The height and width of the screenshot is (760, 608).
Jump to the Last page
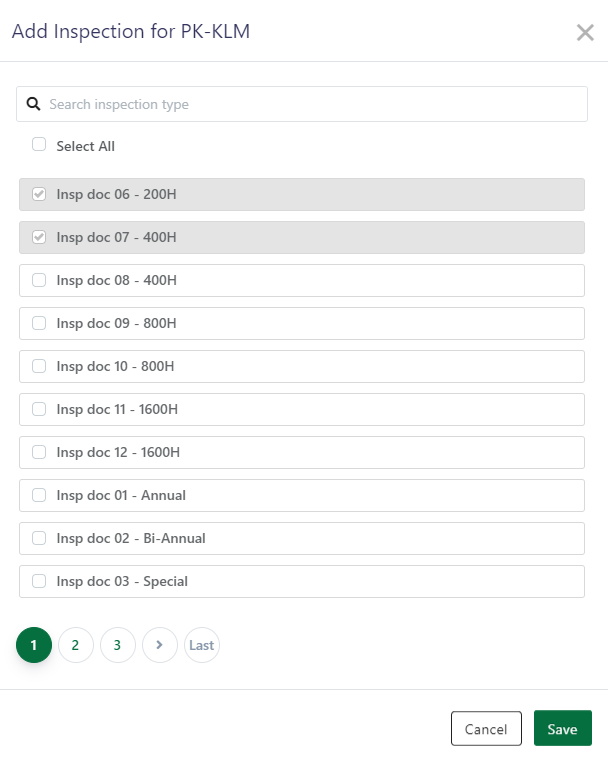(201, 645)
